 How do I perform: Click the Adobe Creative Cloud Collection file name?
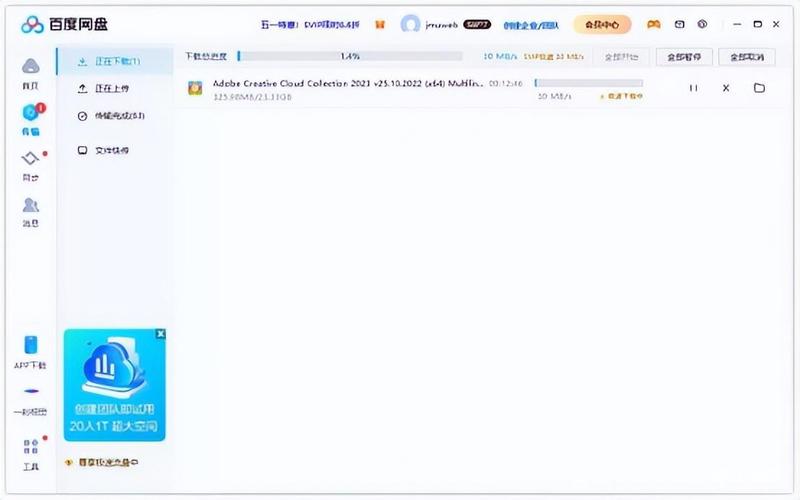click(347, 83)
